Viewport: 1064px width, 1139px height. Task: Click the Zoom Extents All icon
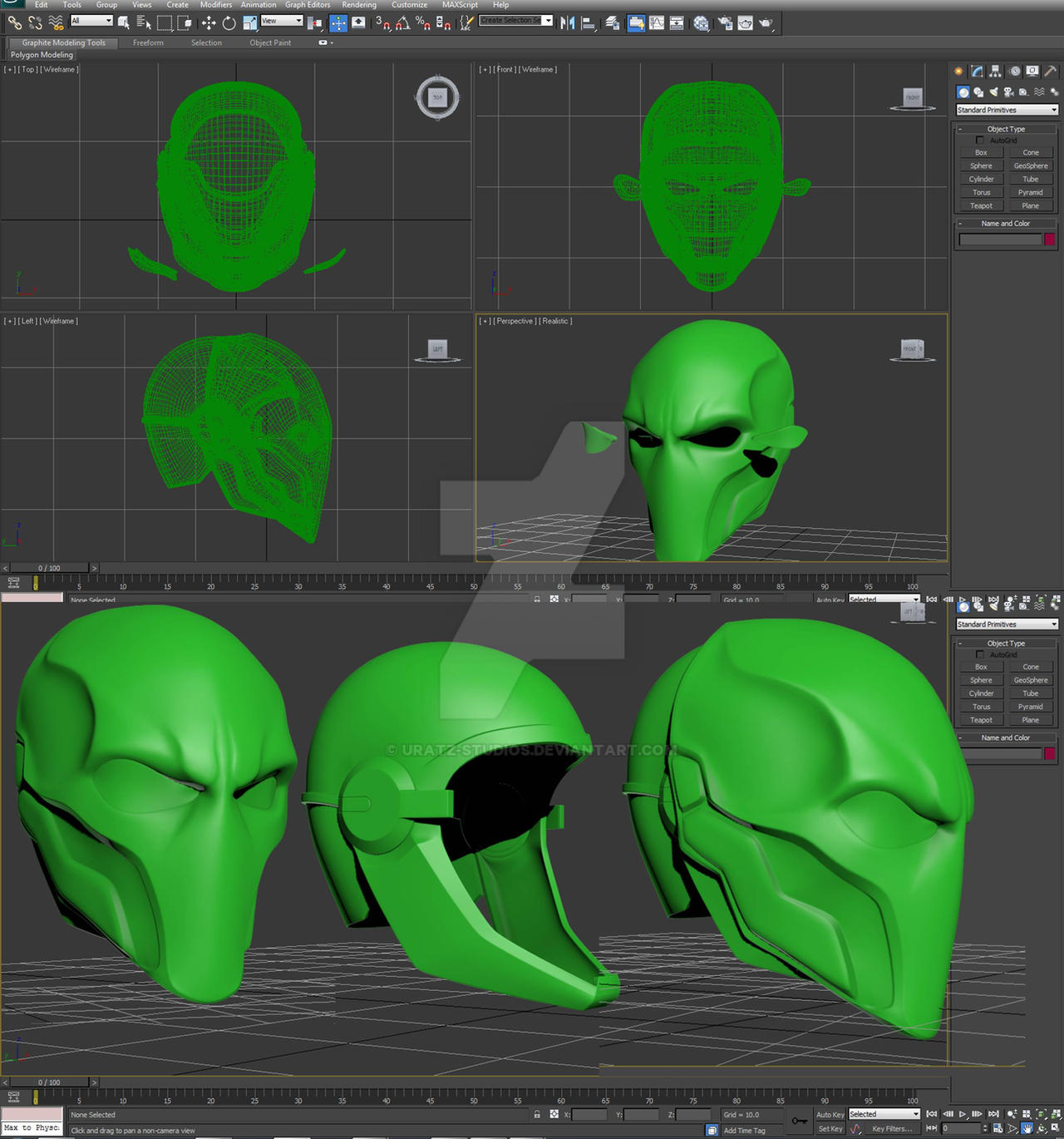tap(1056, 1114)
